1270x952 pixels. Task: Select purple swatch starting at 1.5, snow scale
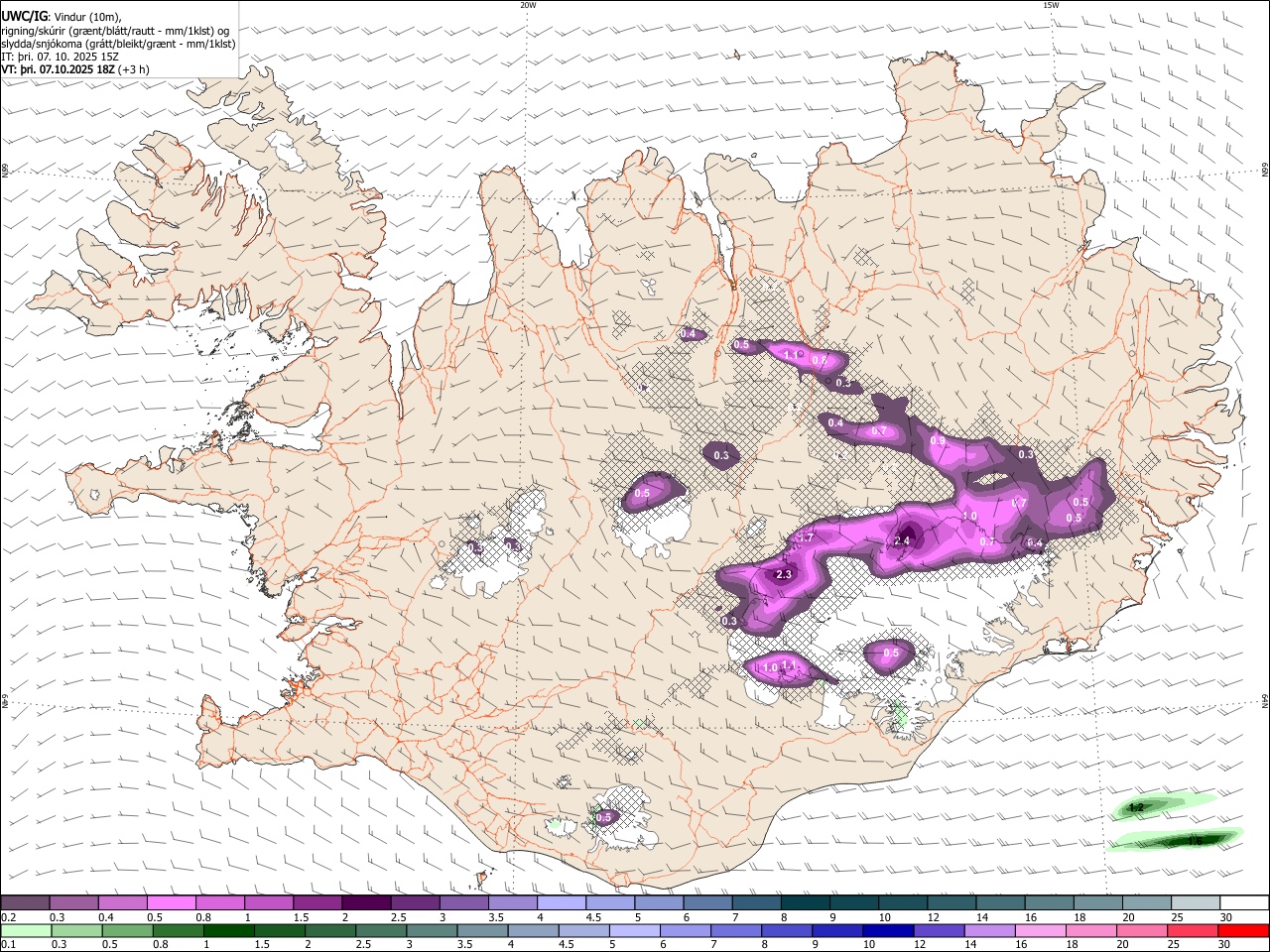click(317, 902)
